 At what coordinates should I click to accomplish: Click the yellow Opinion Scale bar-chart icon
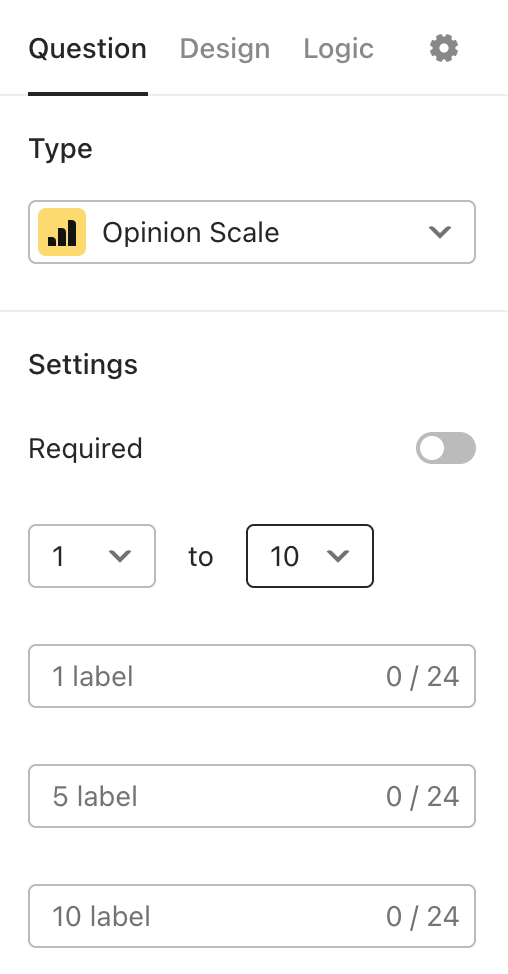[62, 232]
